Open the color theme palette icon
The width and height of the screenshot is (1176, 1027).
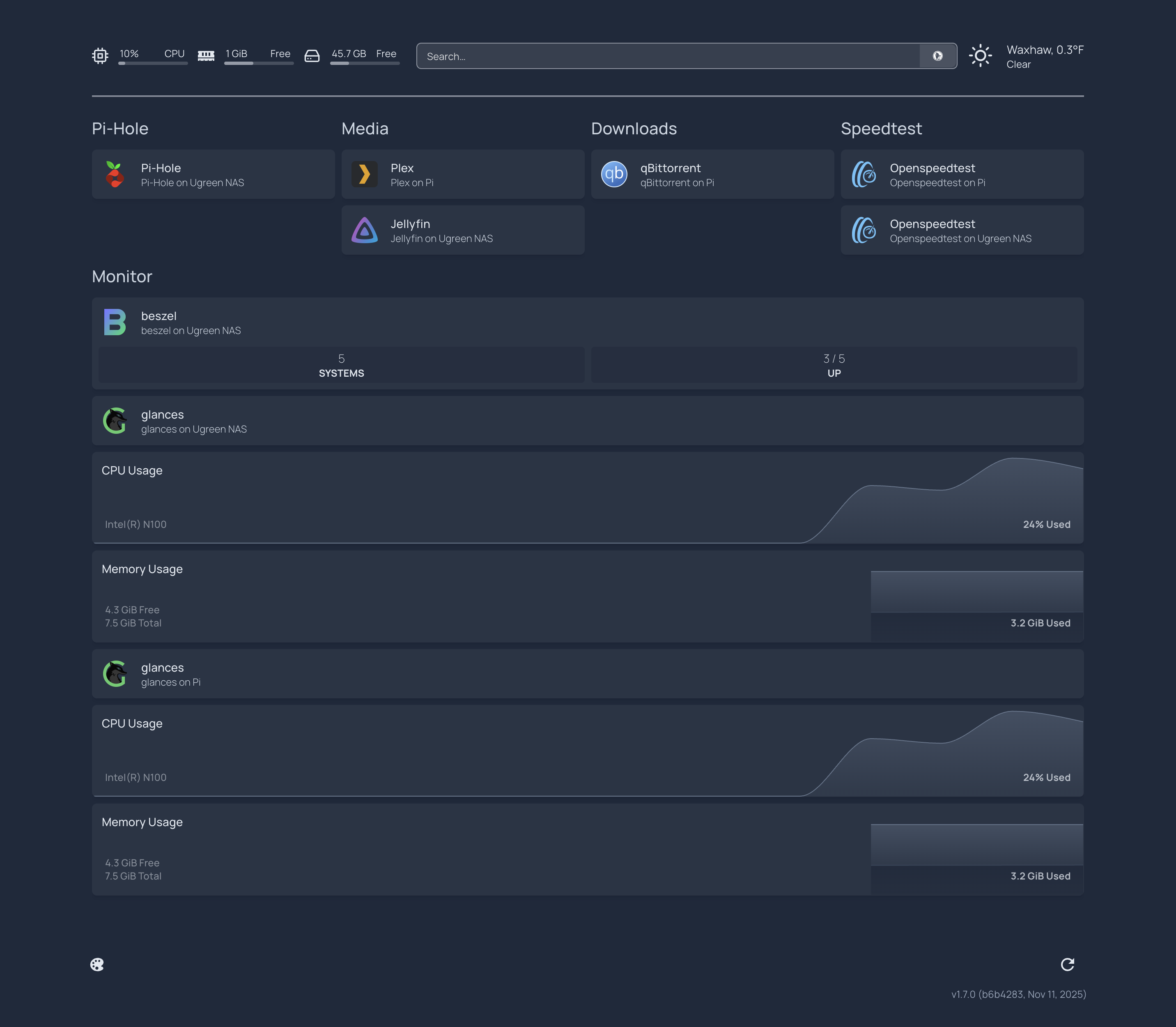97,965
